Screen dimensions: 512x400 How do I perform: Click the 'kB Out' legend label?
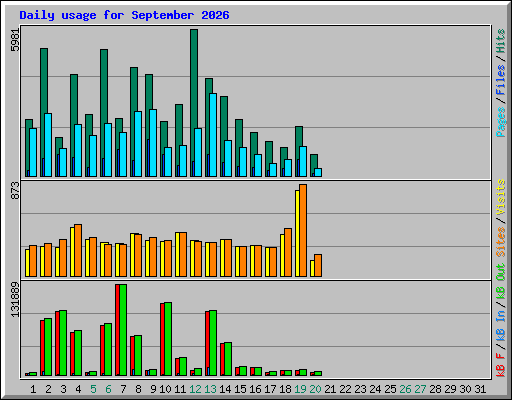(501, 281)
